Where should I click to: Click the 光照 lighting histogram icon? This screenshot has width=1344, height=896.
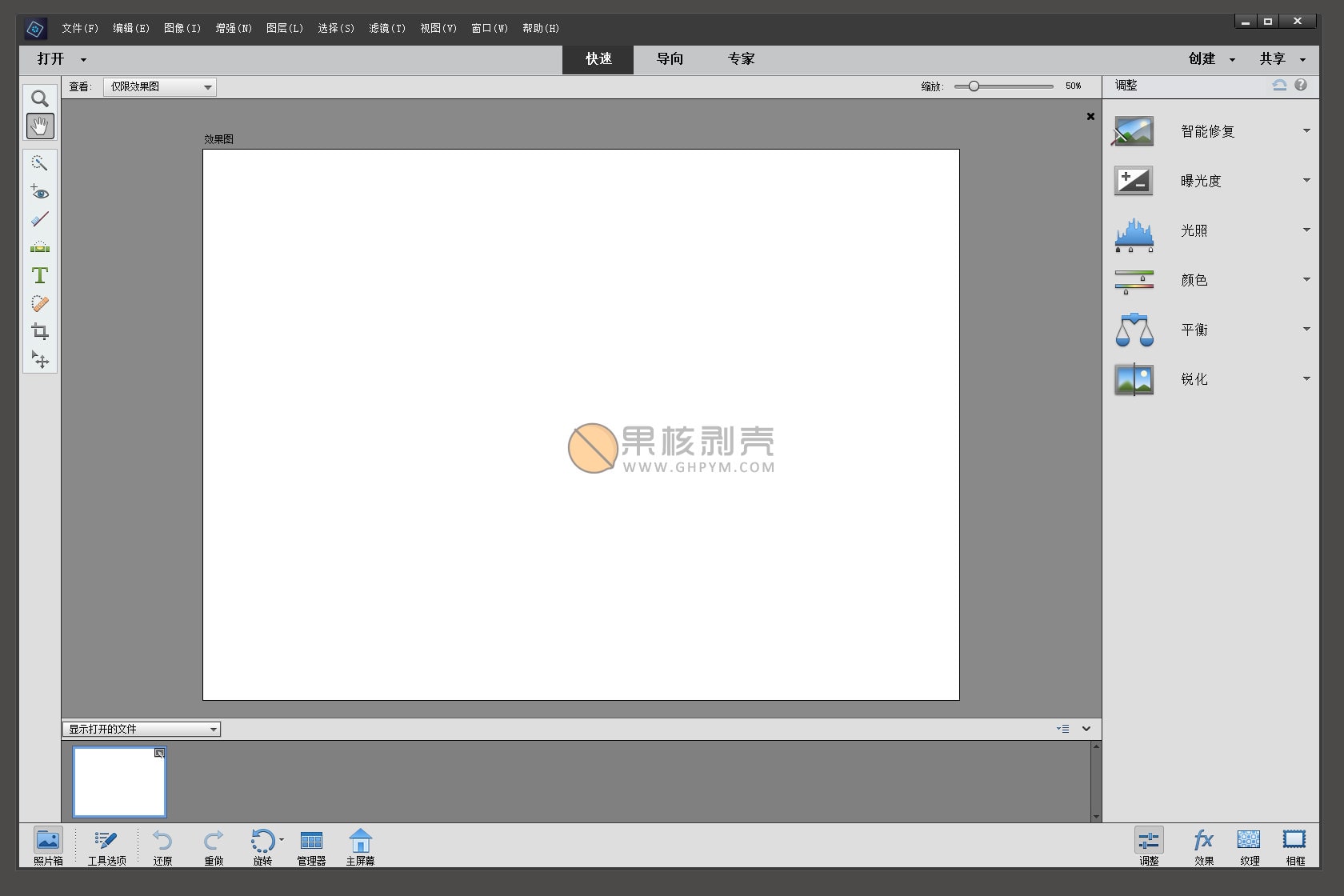pos(1134,234)
